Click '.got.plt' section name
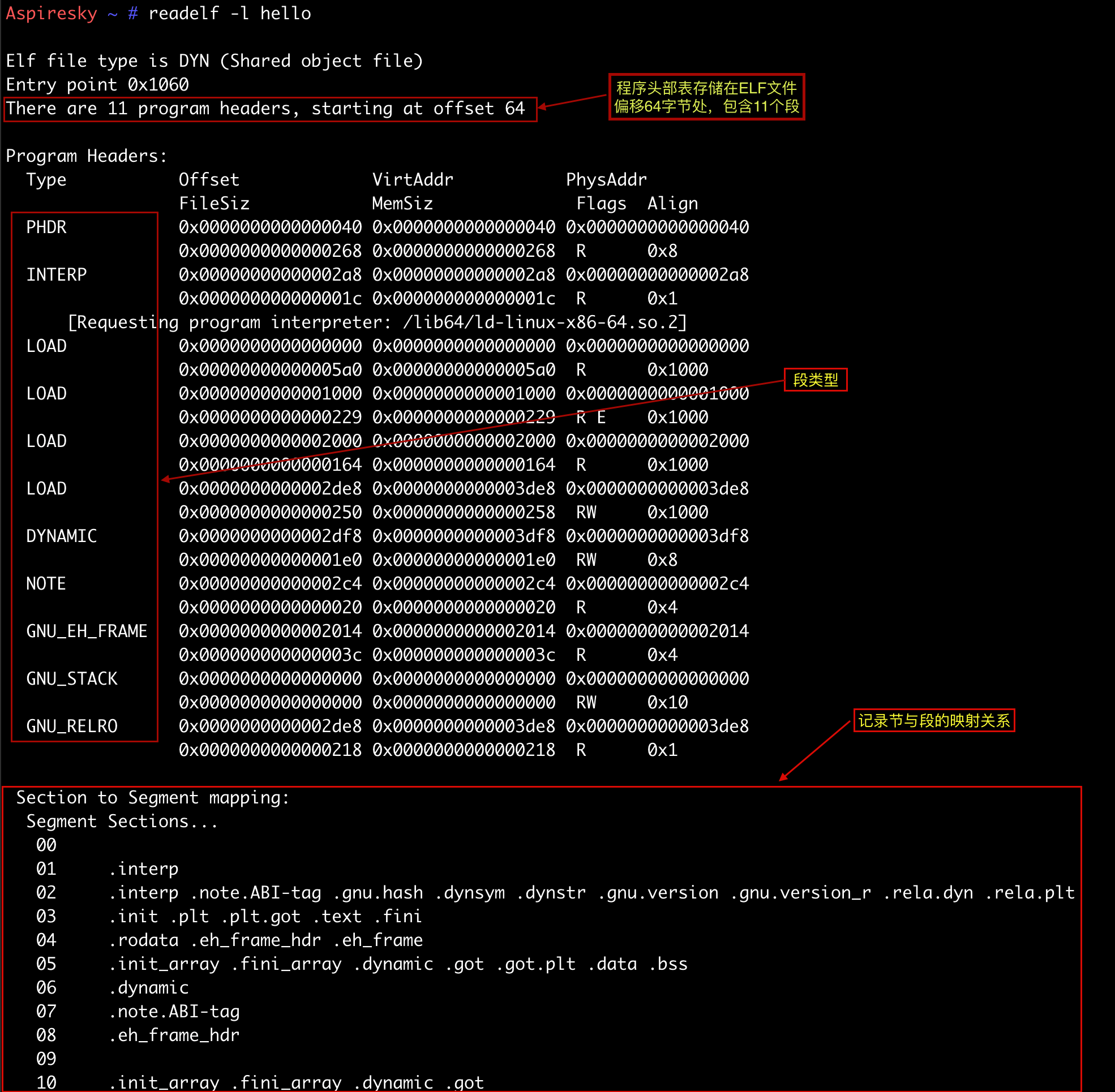The height and width of the screenshot is (1092, 1115). point(535,964)
